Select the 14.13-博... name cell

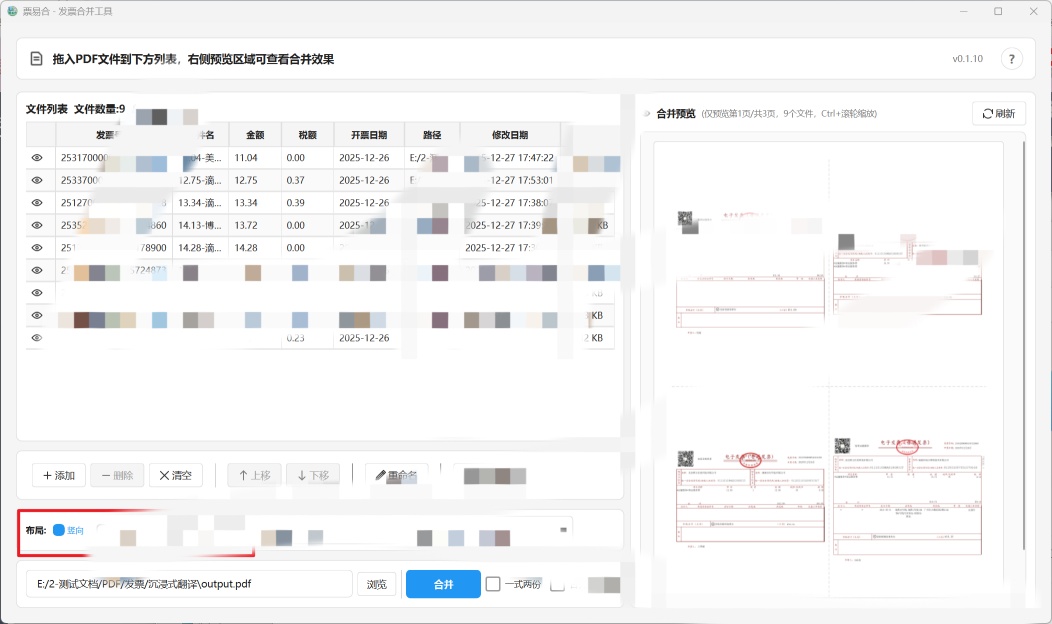[x=200, y=225]
